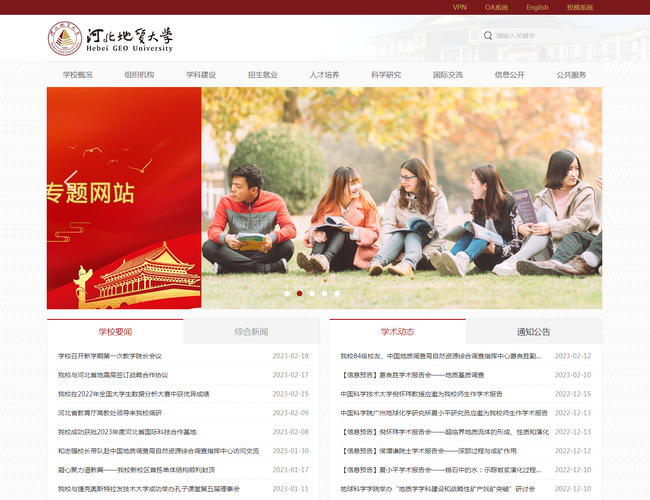Click the 专题网站 red banner image
The height and width of the screenshot is (500, 650).
pos(124,198)
